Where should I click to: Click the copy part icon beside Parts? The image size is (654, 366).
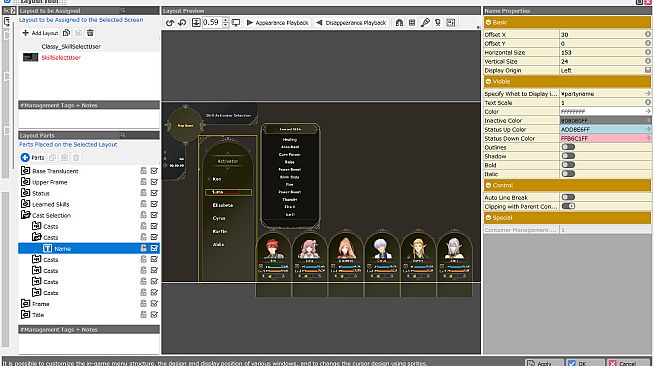[x=53, y=158]
